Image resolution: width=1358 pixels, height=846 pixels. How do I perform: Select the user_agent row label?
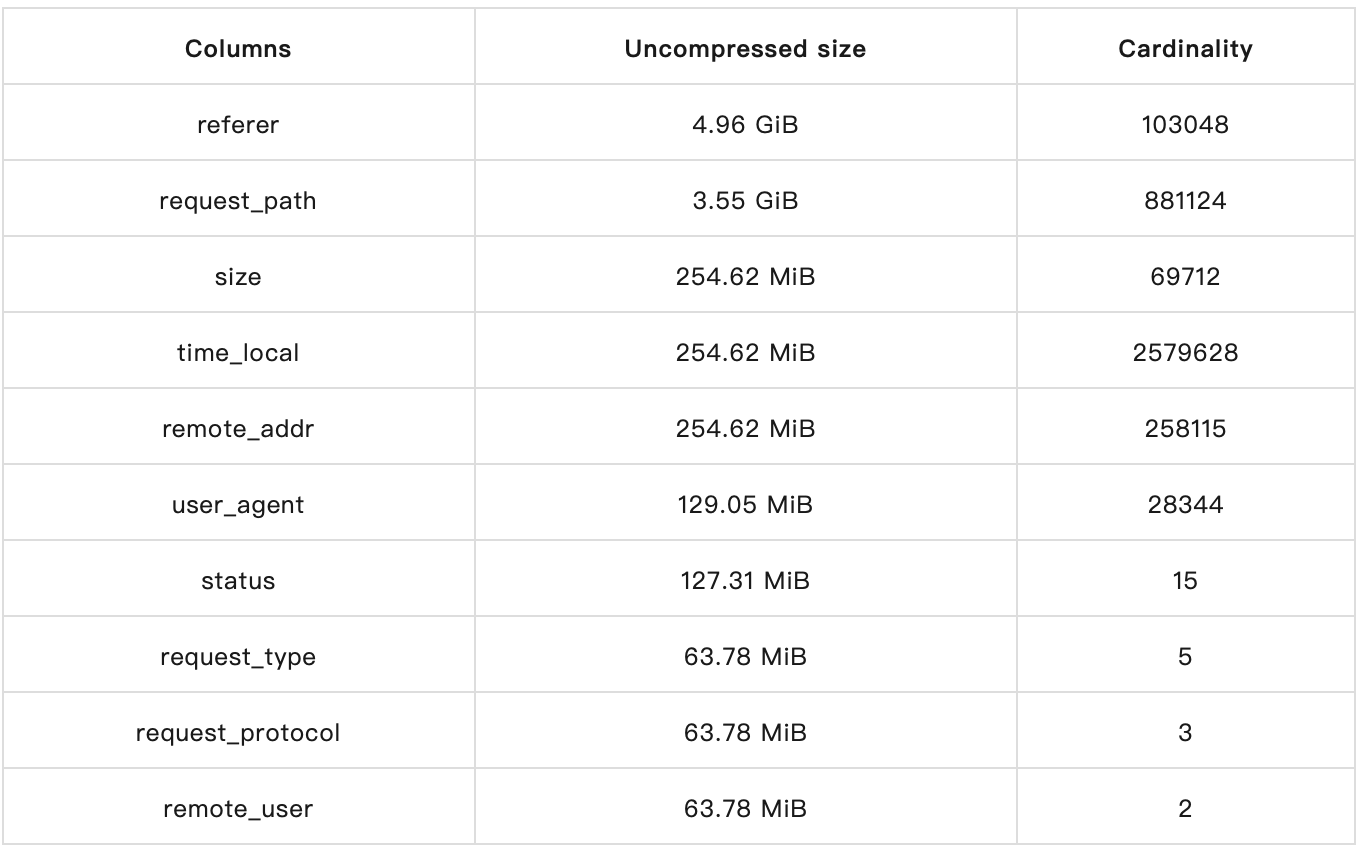click(238, 505)
